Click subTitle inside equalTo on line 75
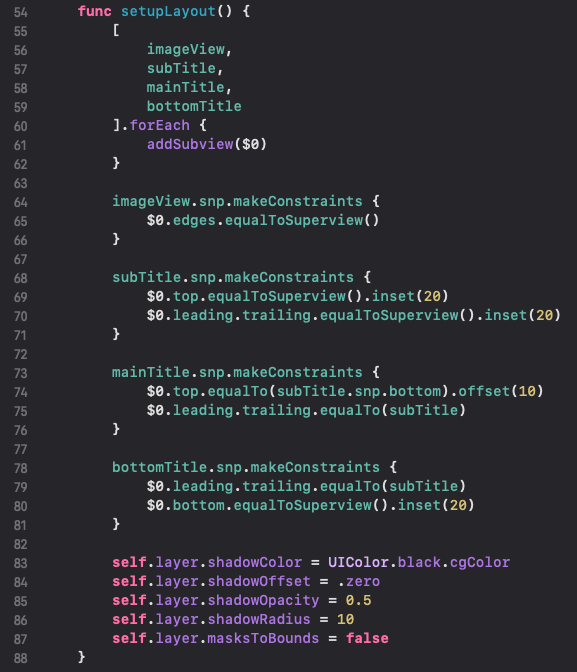Screen dimensions: 577x672 point(424,410)
